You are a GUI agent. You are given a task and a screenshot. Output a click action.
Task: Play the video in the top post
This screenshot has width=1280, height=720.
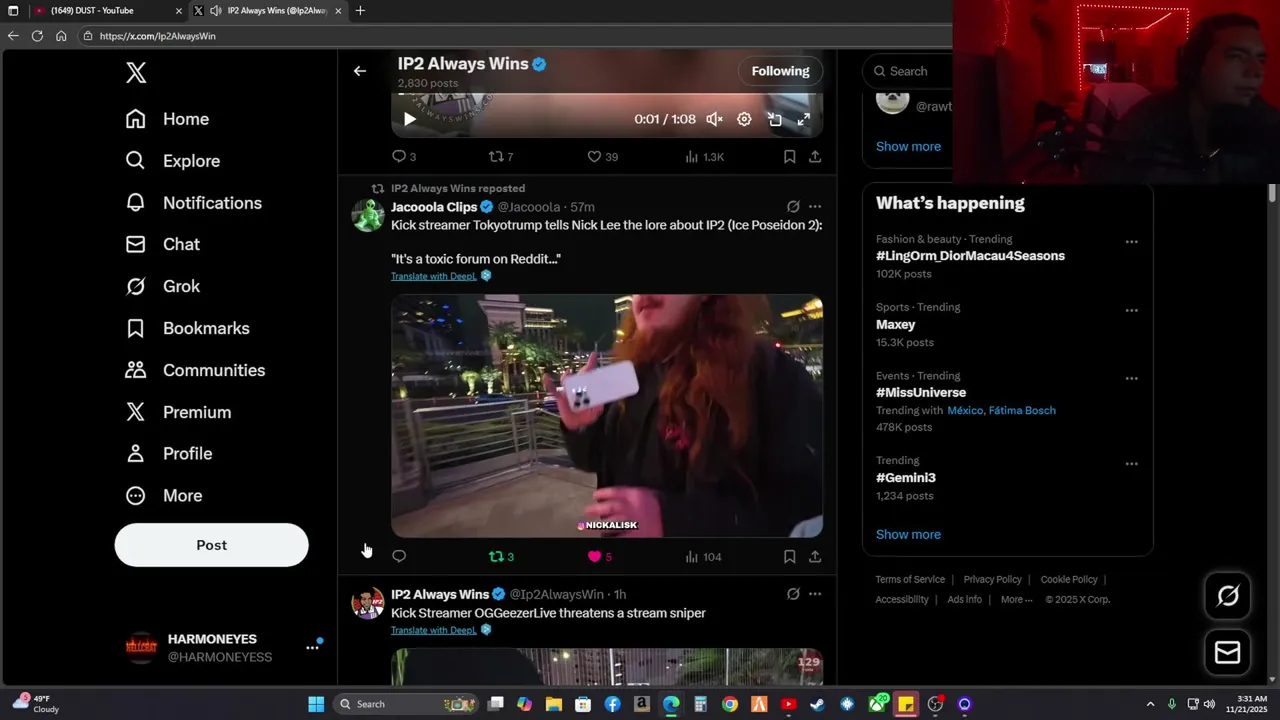409,119
